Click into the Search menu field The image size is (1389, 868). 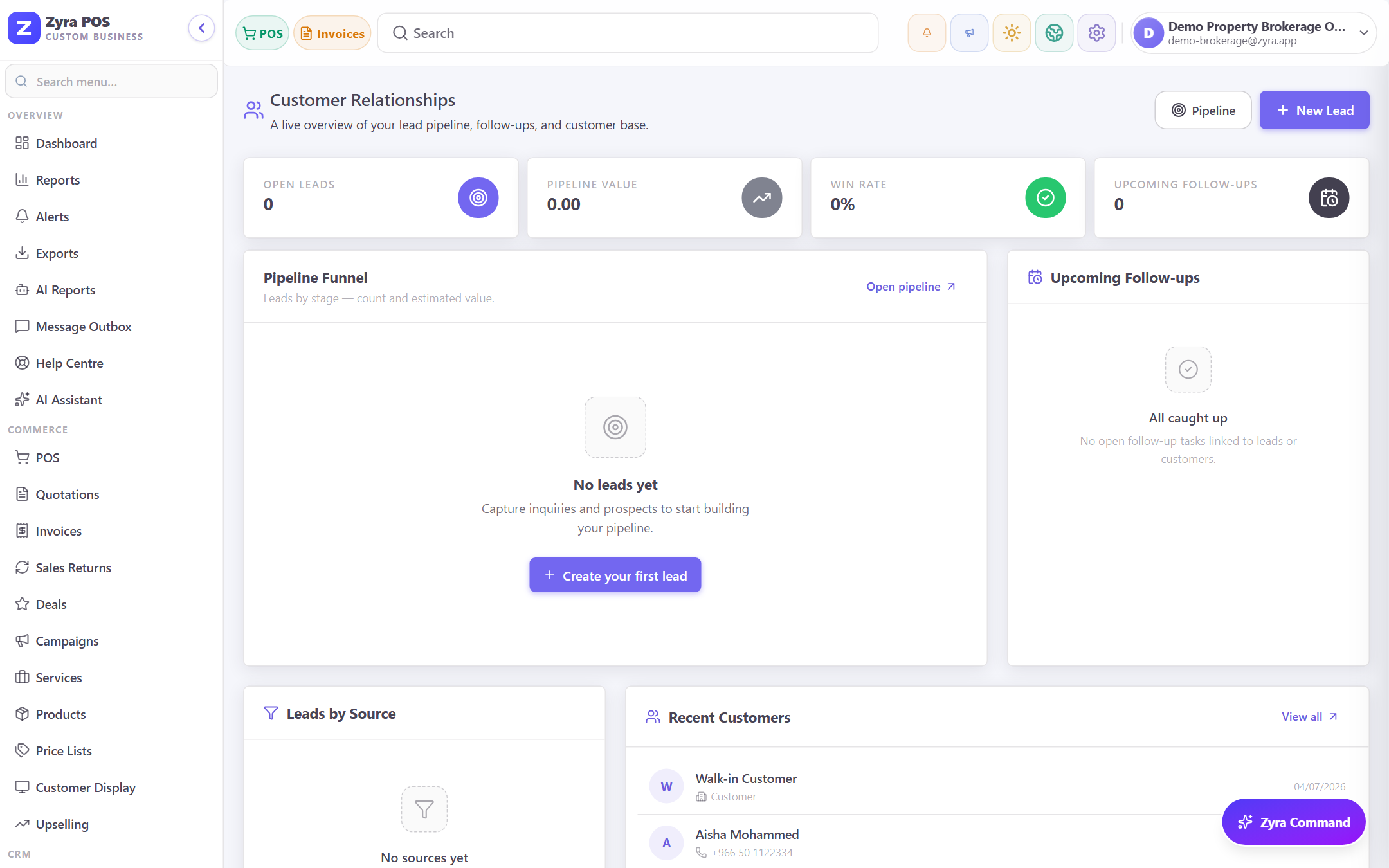[x=111, y=82]
